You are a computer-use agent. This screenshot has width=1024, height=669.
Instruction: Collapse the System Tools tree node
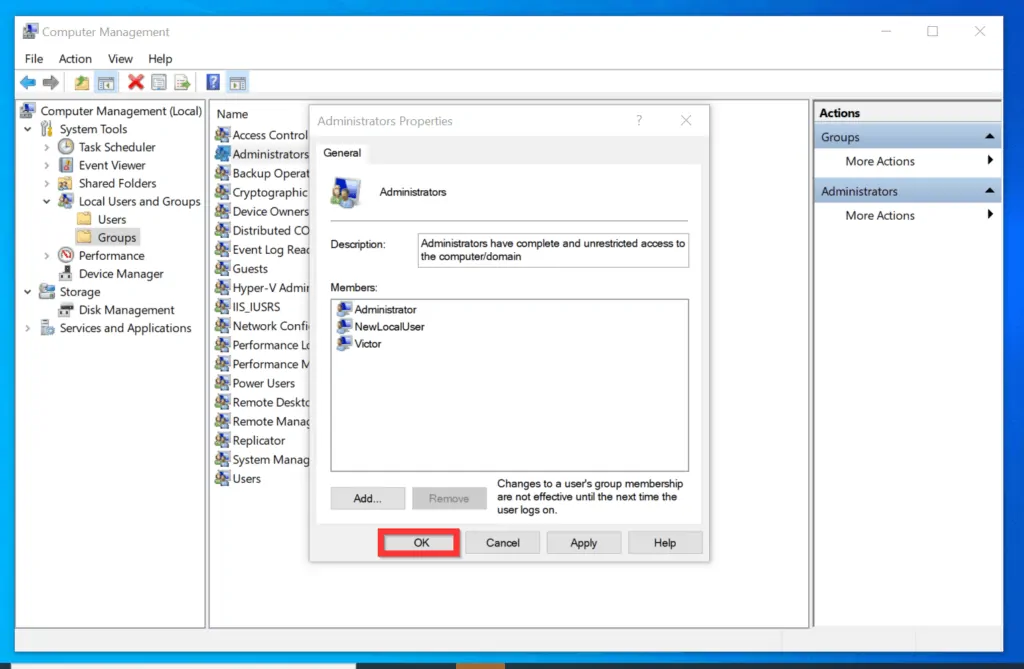[x=28, y=130]
